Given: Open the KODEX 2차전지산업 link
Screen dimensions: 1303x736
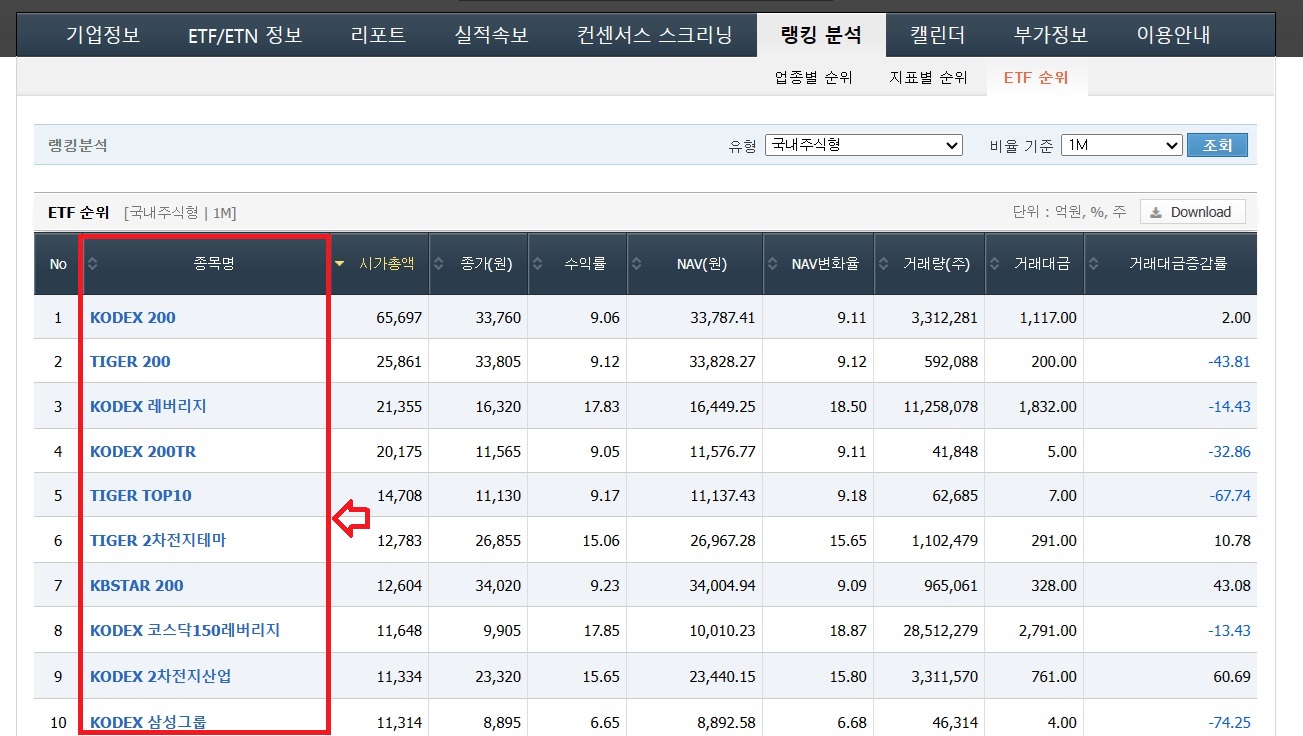Looking at the screenshot, I should point(160,676).
